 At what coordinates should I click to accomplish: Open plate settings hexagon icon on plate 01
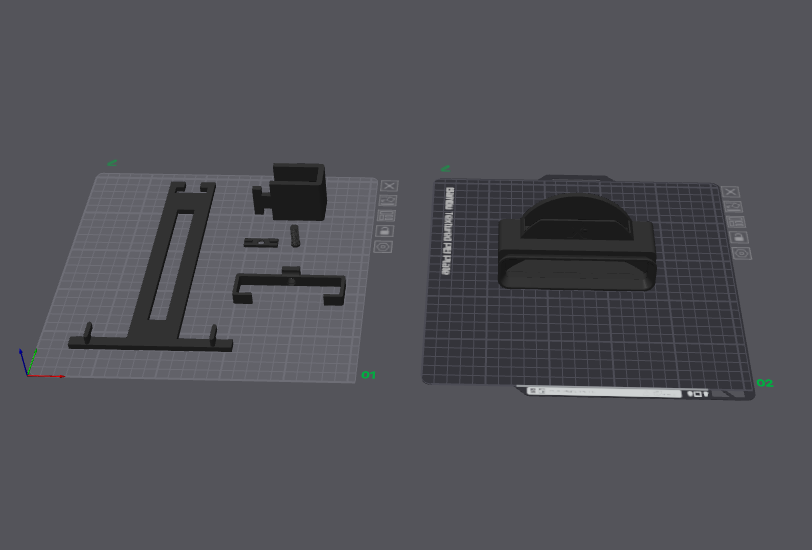[383, 247]
